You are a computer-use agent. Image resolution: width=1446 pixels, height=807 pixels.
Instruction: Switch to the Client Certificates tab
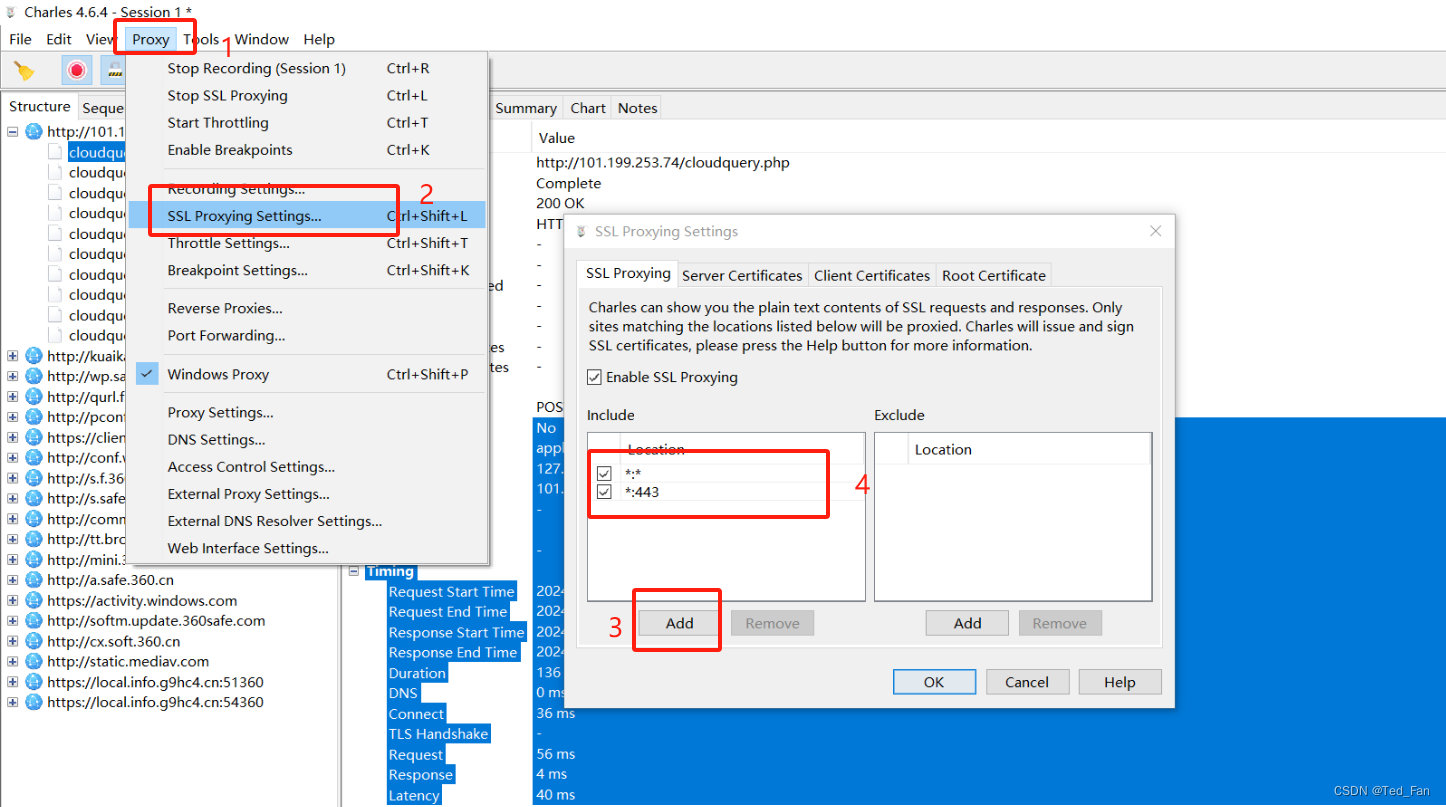click(872, 275)
